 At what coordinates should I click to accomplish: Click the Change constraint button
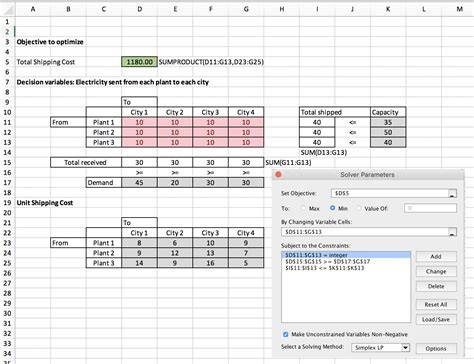click(436, 271)
